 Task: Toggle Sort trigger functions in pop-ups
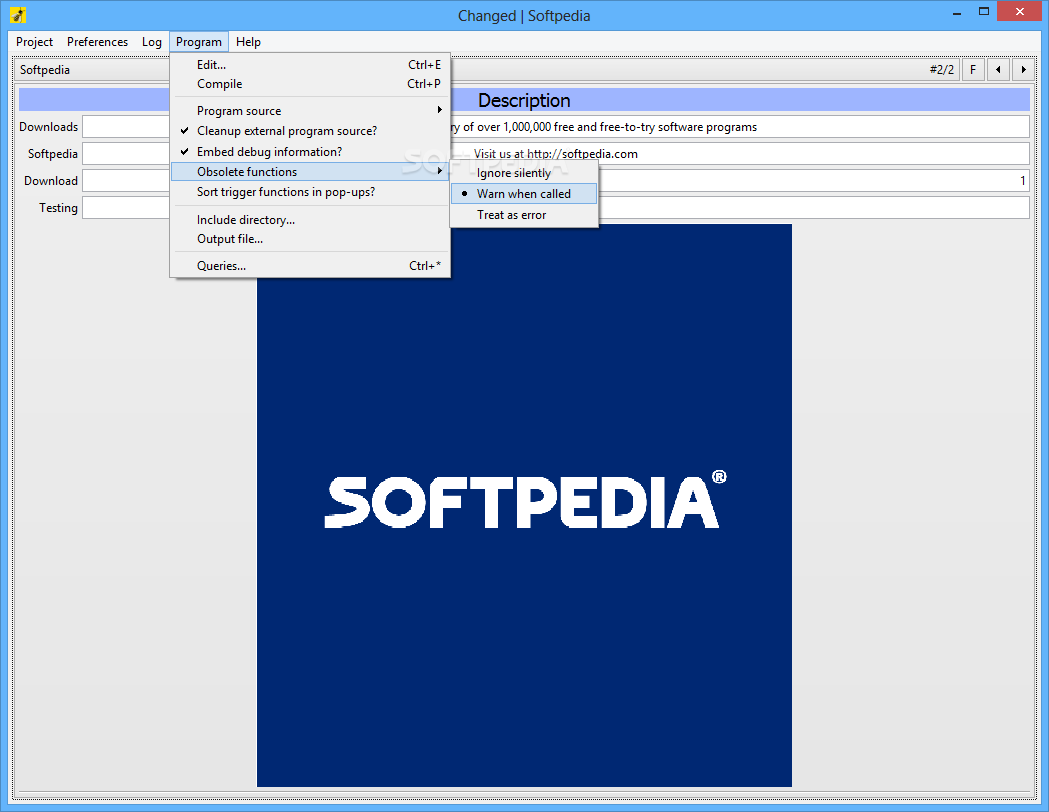pyautogui.click(x=310, y=192)
